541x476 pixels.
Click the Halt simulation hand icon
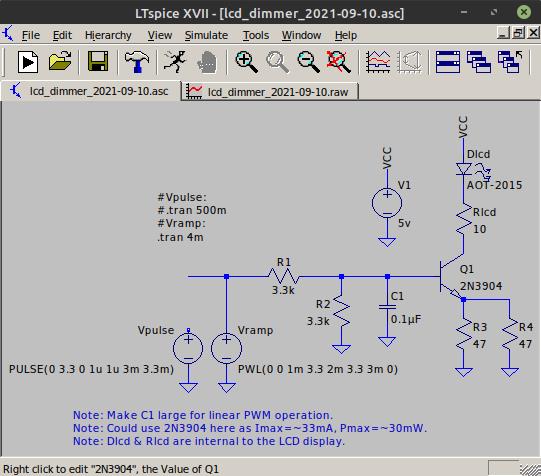pos(207,62)
